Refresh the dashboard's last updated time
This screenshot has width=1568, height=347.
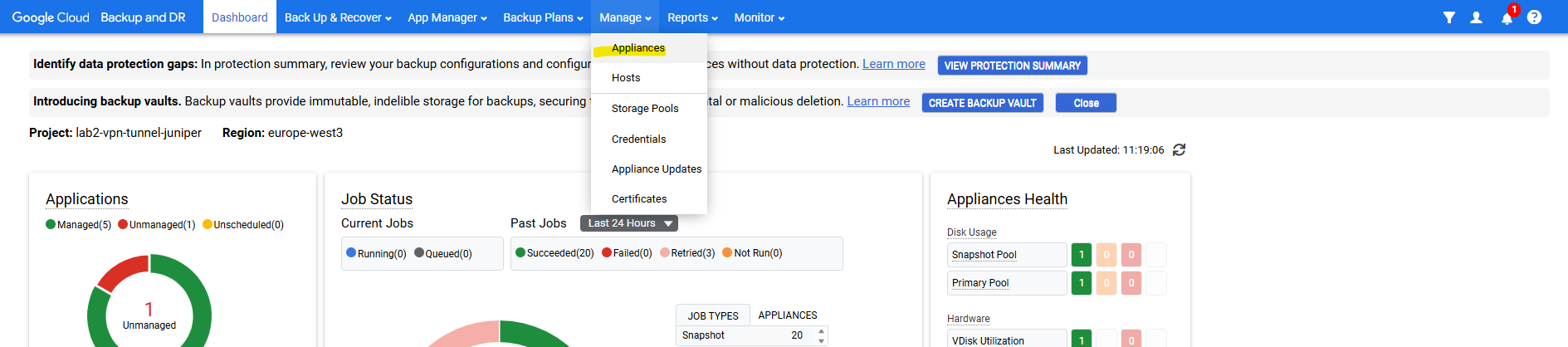tap(1179, 150)
